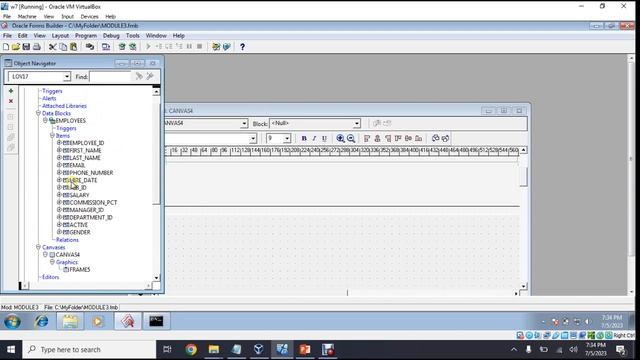The width and height of the screenshot is (640, 360).
Task: Click the Zoom In magnifier in layout editor
Action: point(340,138)
